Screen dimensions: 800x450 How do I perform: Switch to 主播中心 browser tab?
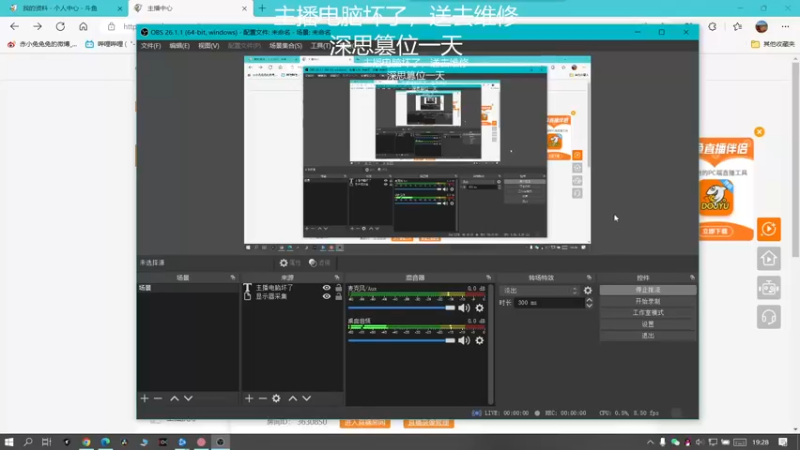tap(190, 8)
